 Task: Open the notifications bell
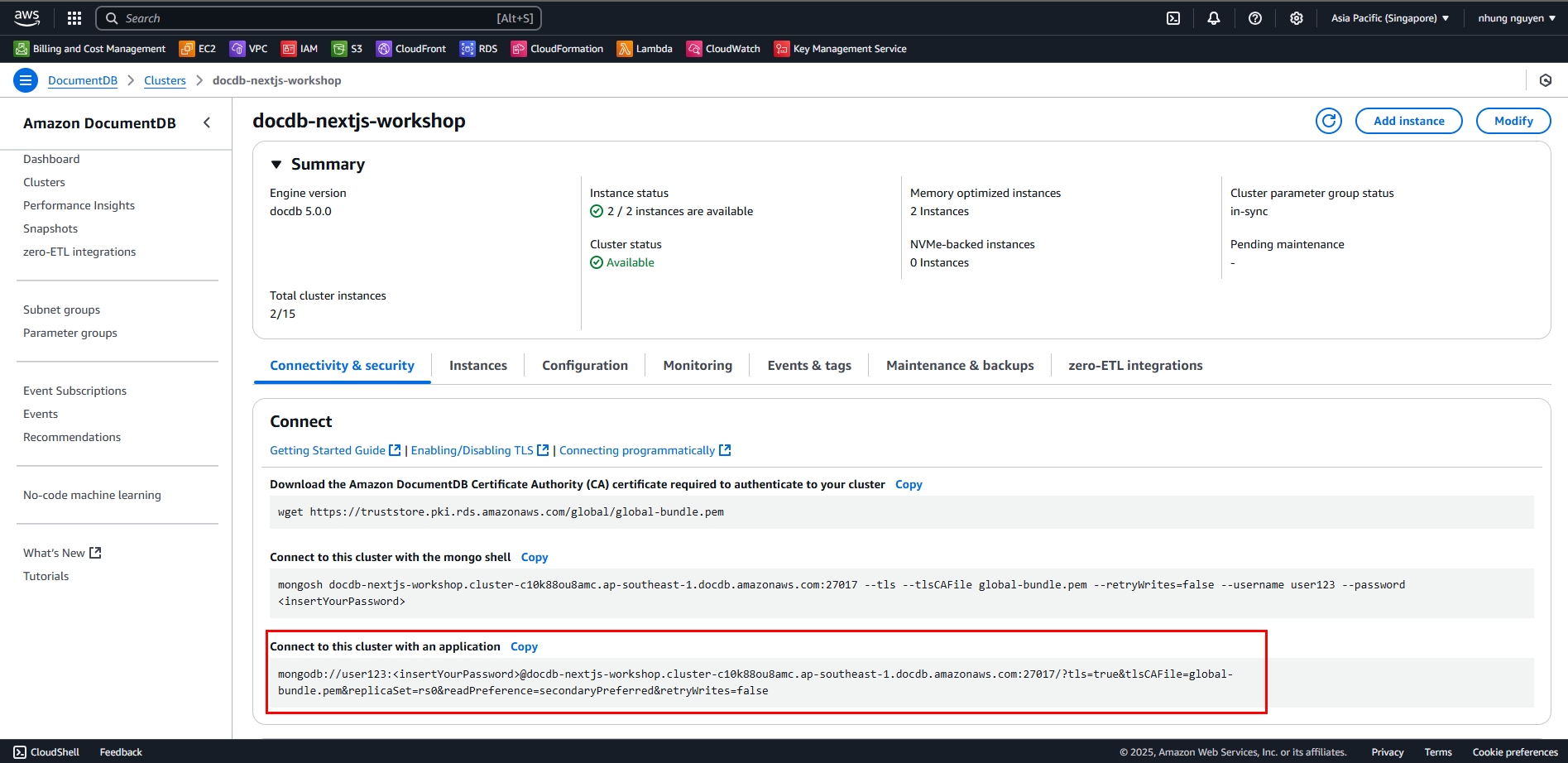tap(1214, 18)
